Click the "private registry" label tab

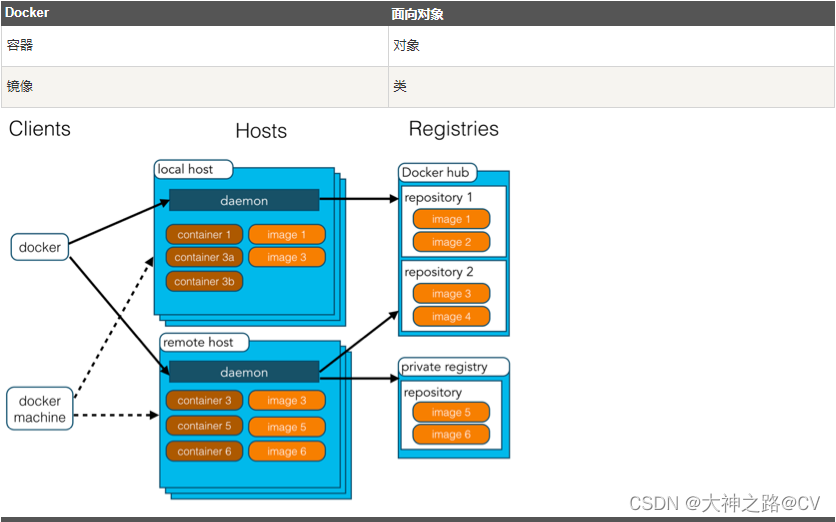(x=454, y=367)
